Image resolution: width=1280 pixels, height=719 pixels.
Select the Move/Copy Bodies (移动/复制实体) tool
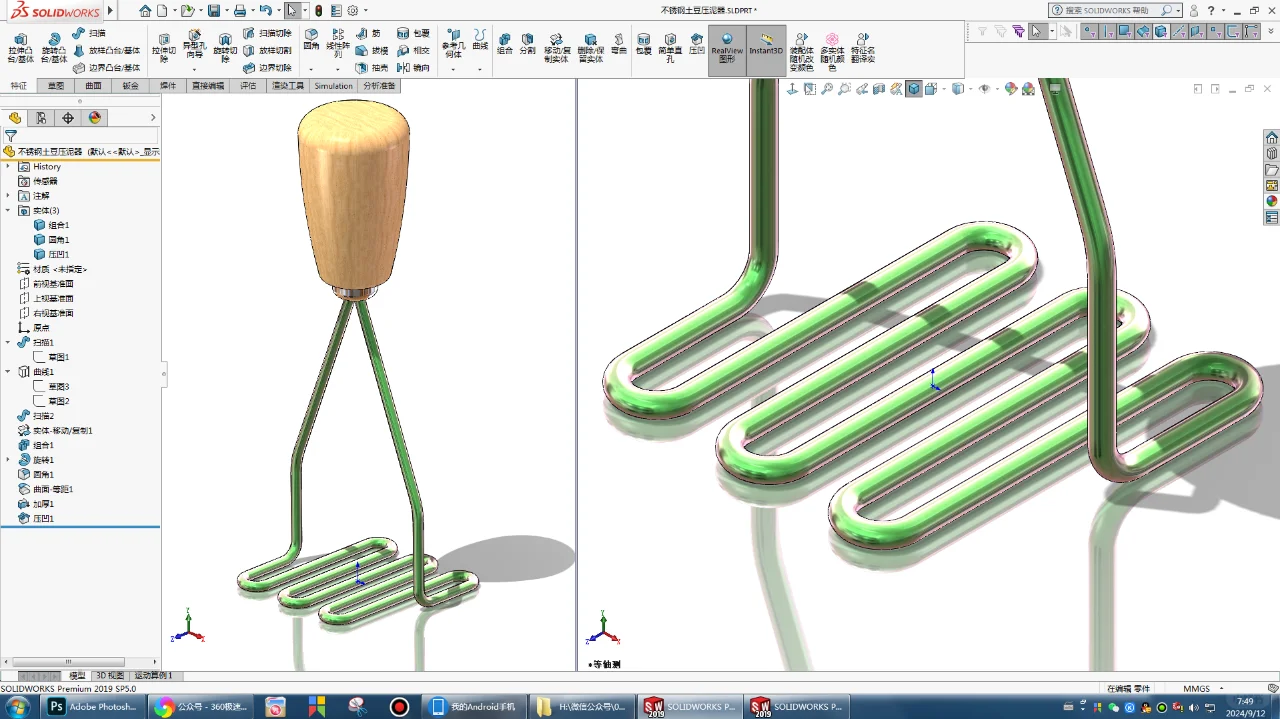(x=556, y=47)
